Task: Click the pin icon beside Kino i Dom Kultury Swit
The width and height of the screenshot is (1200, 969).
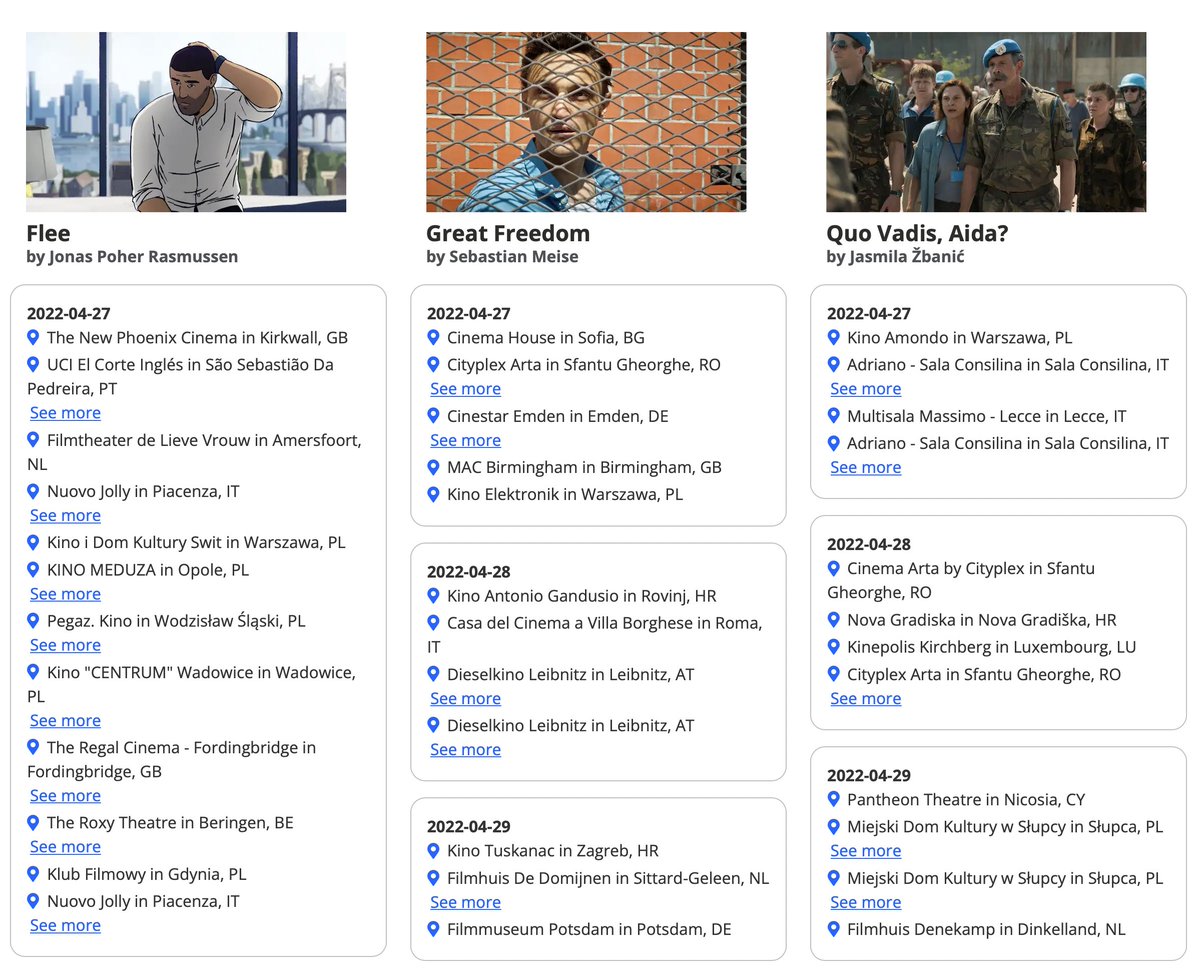Action: click(33, 543)
